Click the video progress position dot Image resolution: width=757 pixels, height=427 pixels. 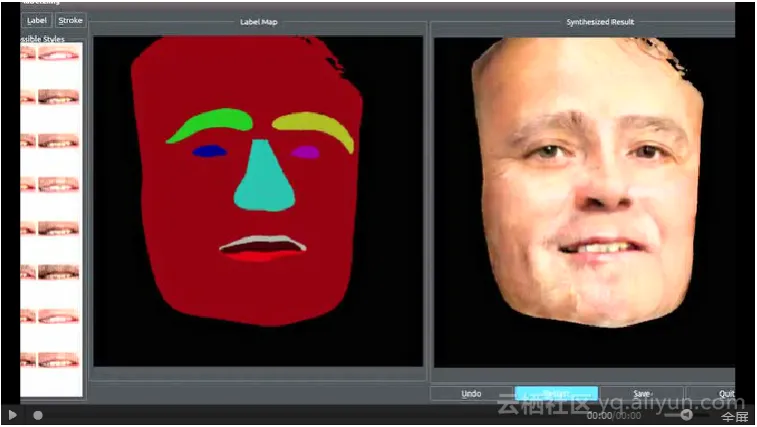(x=38, y=415)
